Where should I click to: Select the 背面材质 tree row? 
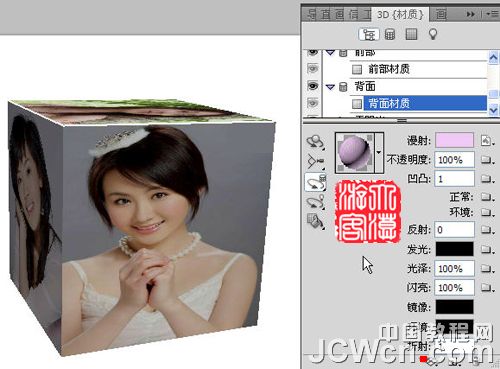[x=419, y=104]
